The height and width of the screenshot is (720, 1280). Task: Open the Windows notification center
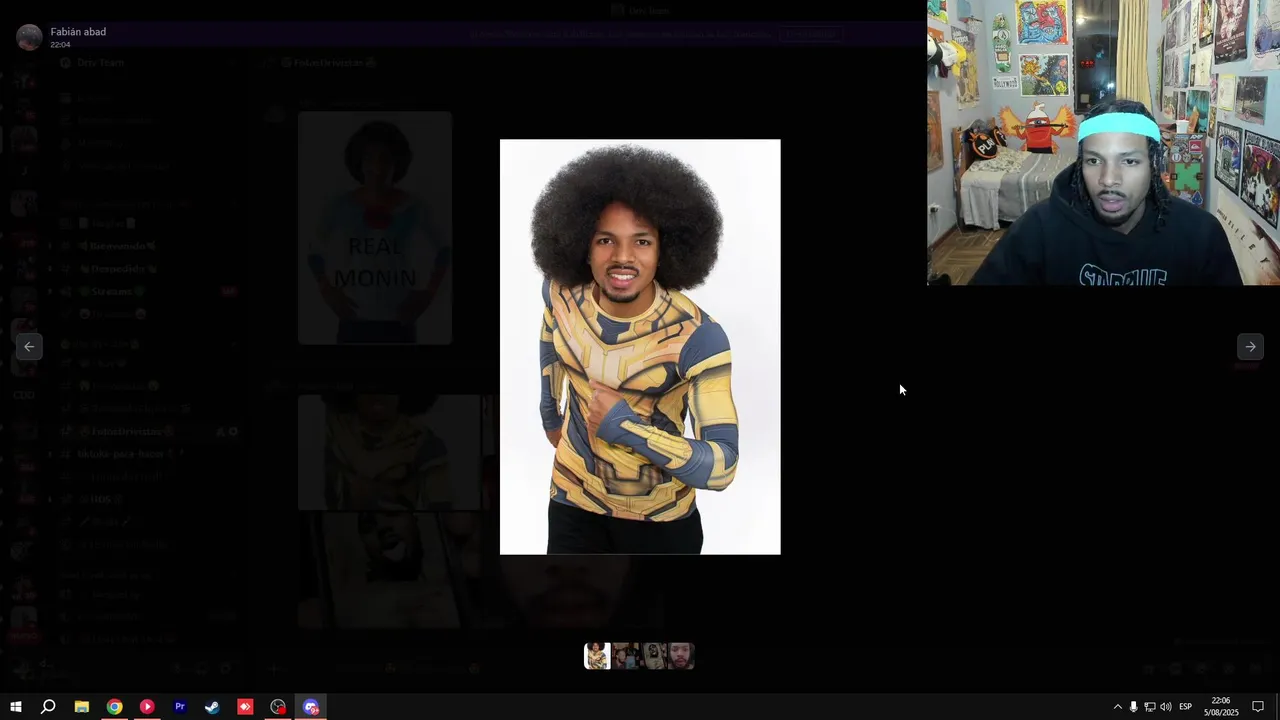1258,707
